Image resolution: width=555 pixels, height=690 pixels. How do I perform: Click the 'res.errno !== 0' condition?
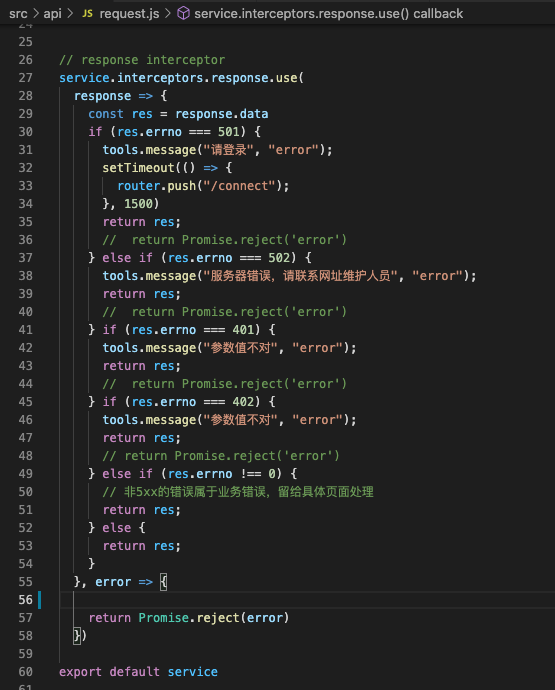click(x=222, y=474)
